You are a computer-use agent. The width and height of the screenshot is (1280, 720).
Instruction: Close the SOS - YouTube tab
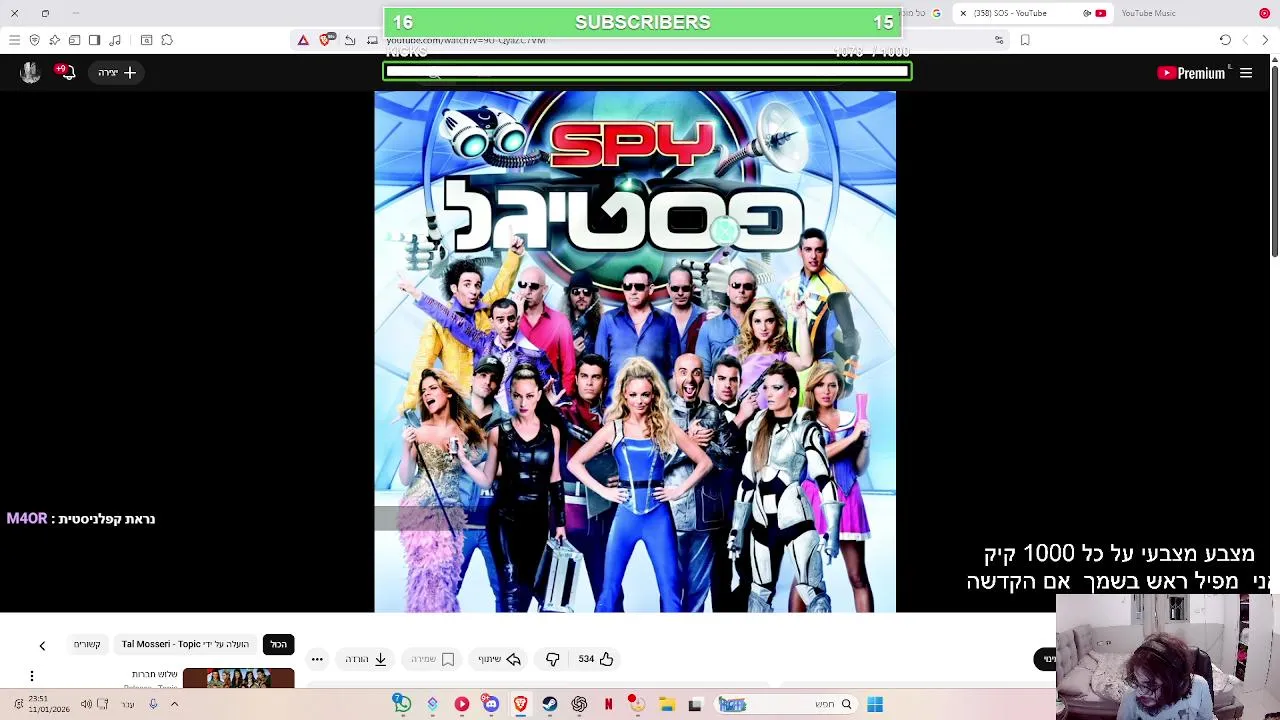(963, 13)
